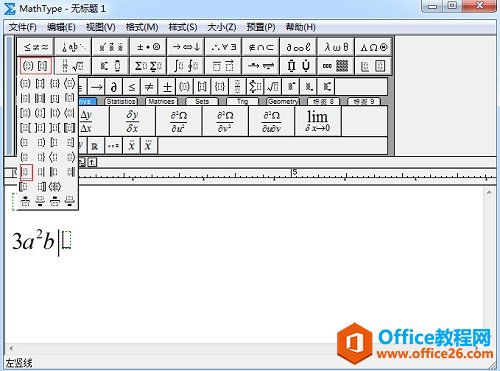Screen dimensions: 500x371
Task: Insert the lim δx→0 expression
Action: [x=318, y=121]
